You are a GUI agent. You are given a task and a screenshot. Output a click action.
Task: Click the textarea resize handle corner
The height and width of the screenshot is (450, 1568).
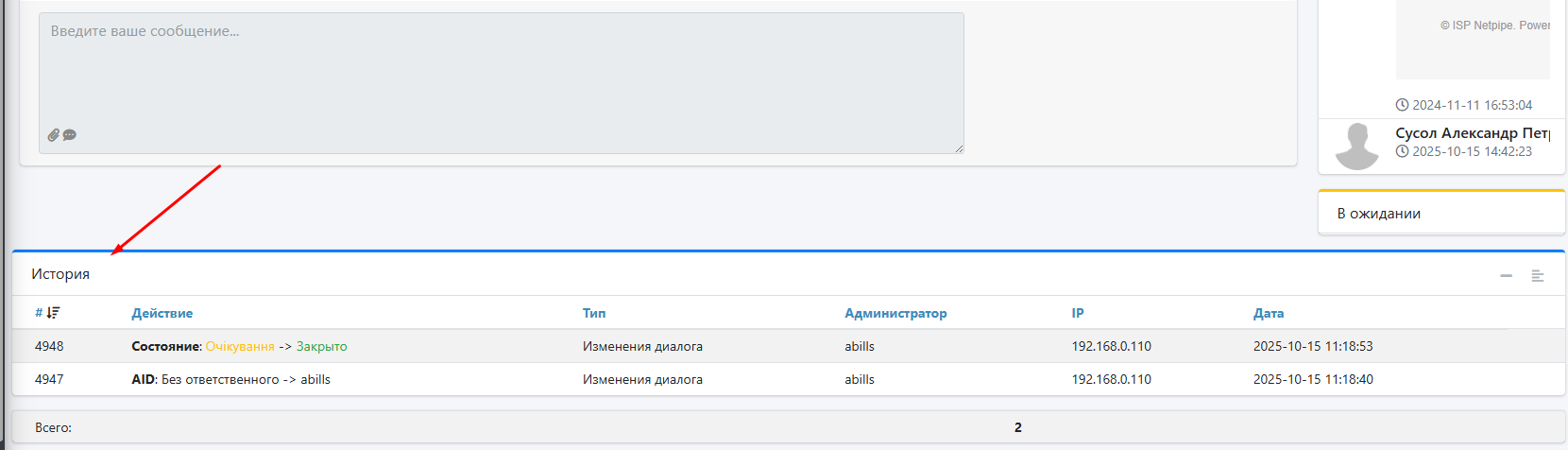(959, 148)
